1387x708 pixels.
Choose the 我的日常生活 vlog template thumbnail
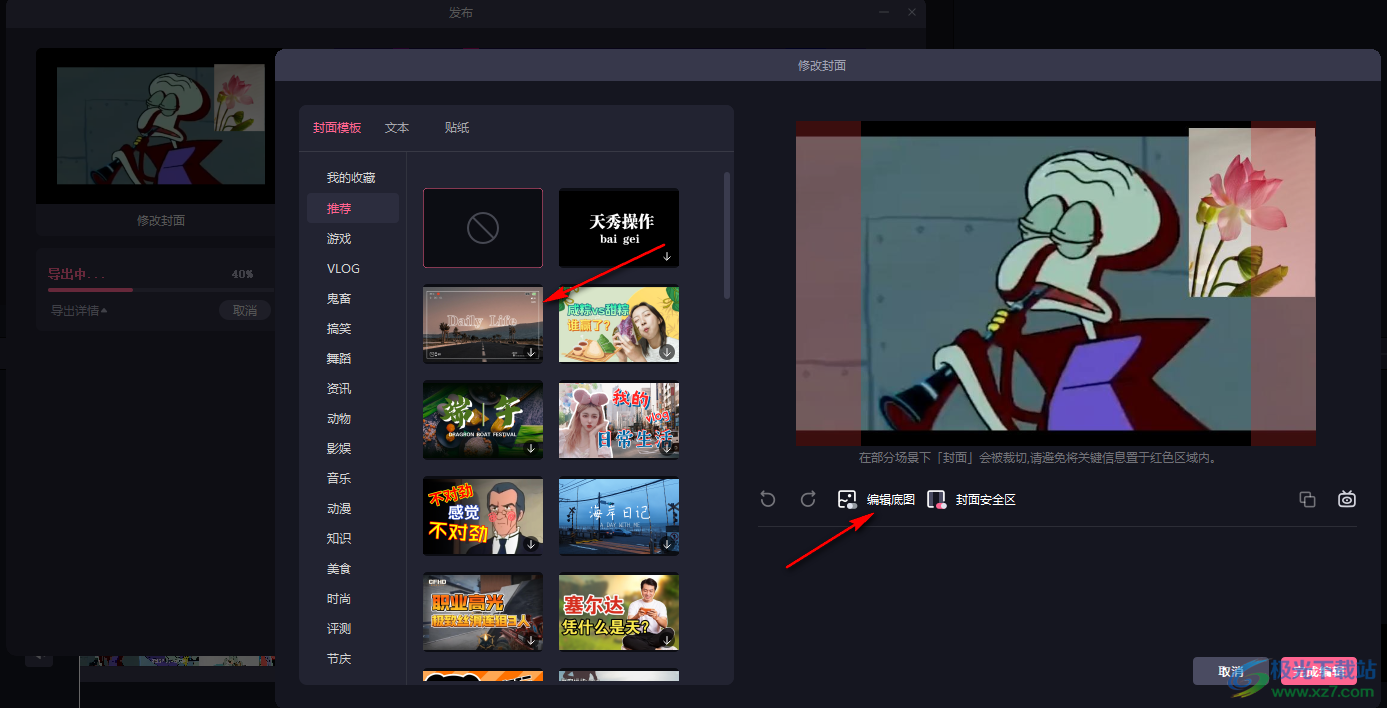[619, 419]
